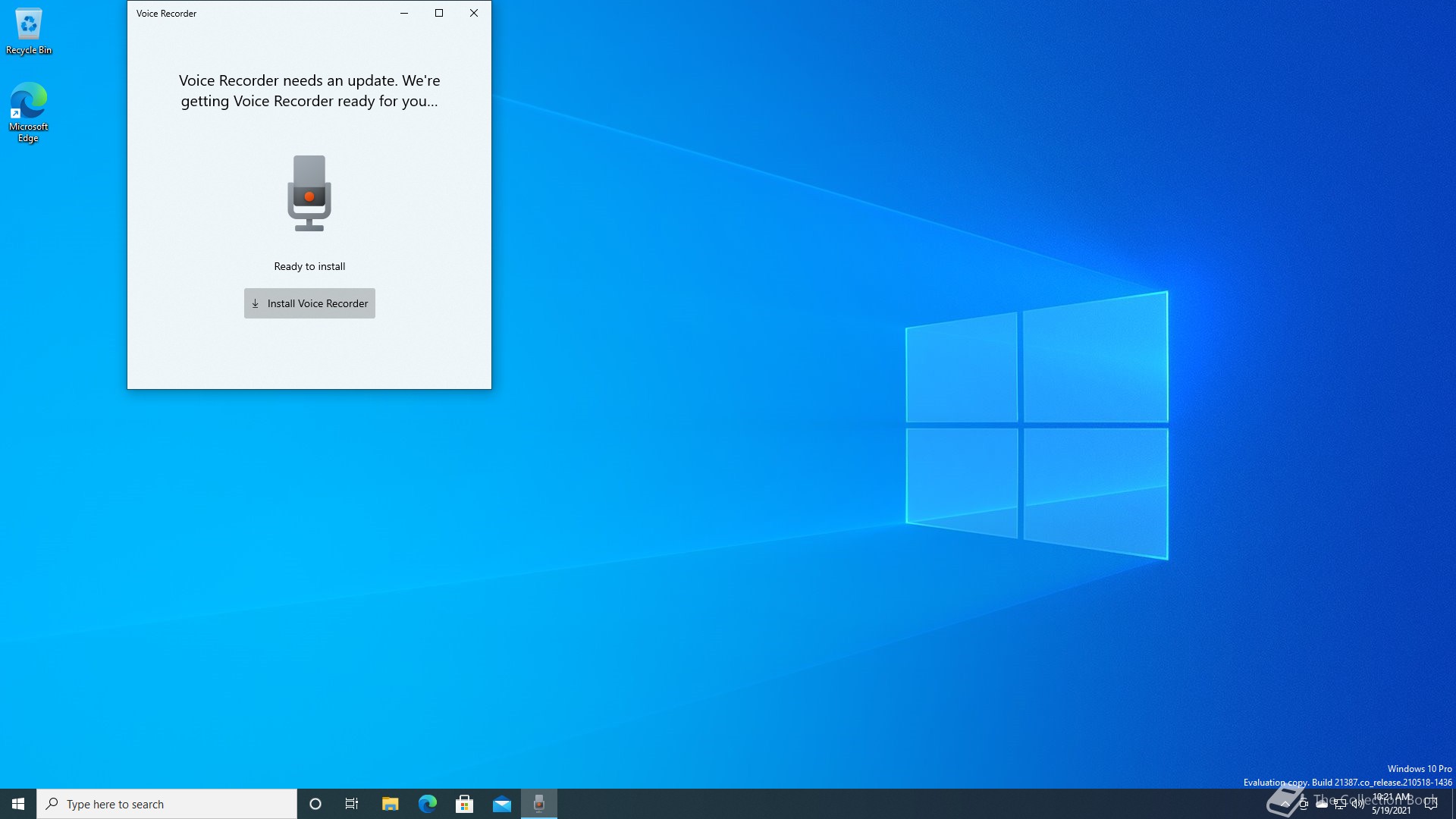This screenshot has width=1456, height=819.
Task: Click Install Voice Recorder button
Action: (x=309, y=303)
